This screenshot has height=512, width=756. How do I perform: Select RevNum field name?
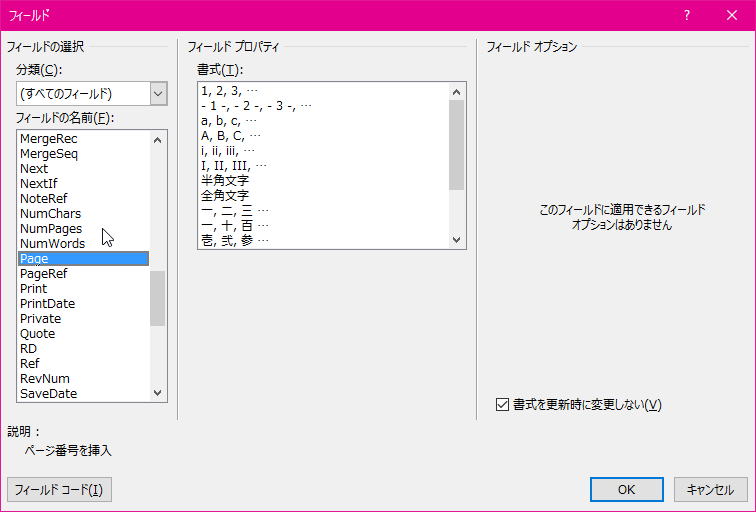[83, 378]
